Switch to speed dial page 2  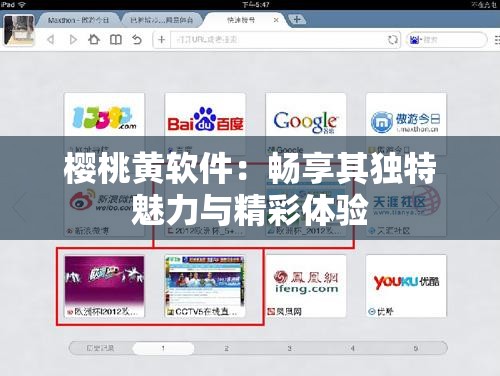226,348
